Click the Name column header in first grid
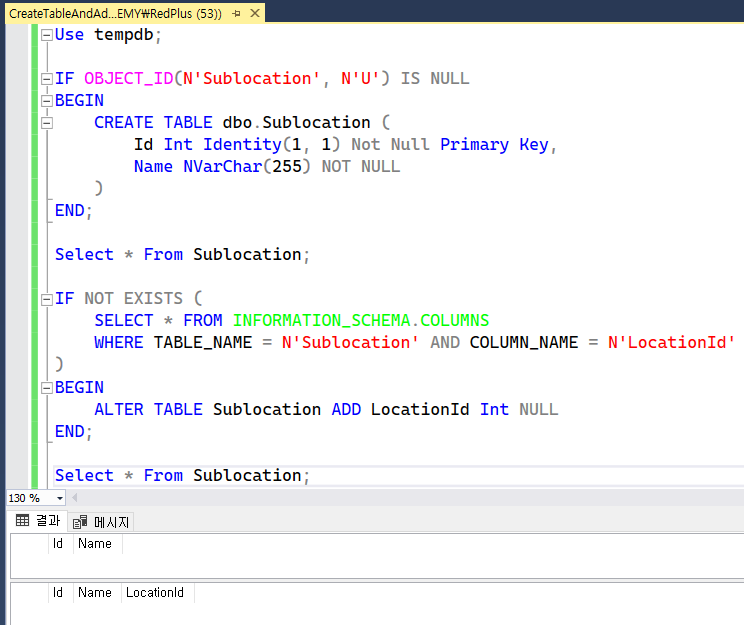Image resolution: width=744 pixels, height=625 pixels. point(95,544)
